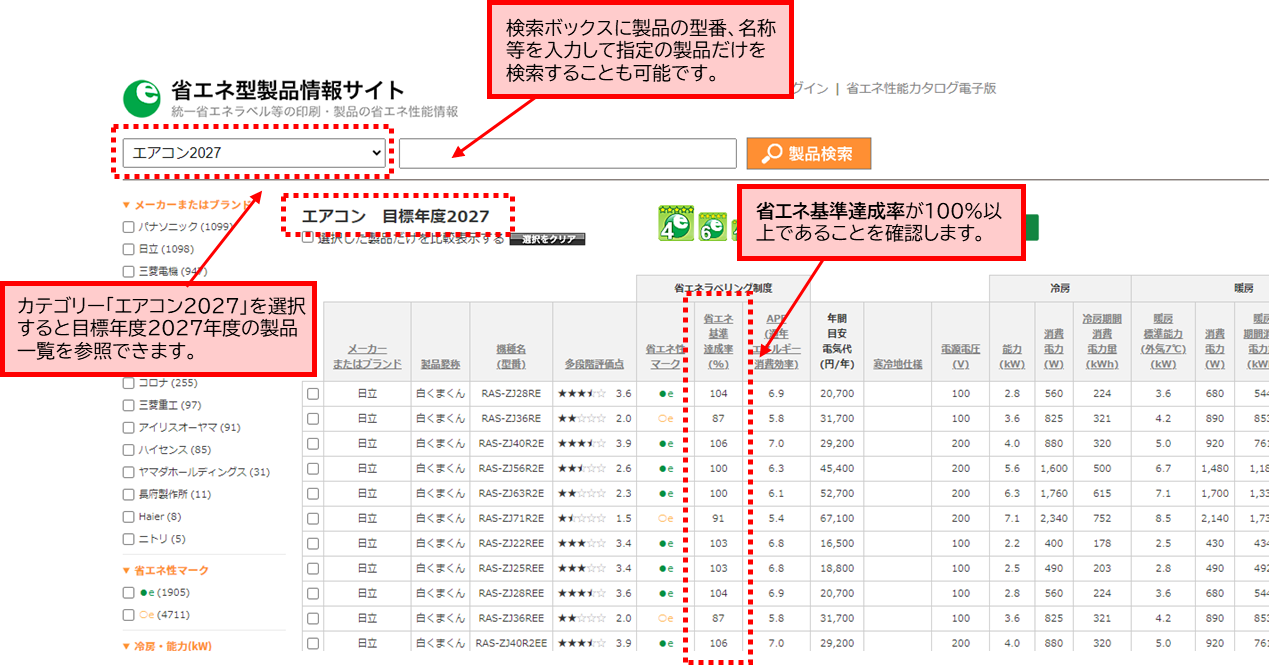Sort by 暖房標準能力(外気7℃) column header
This screenshot has height=665, width=1269.
1163,341
